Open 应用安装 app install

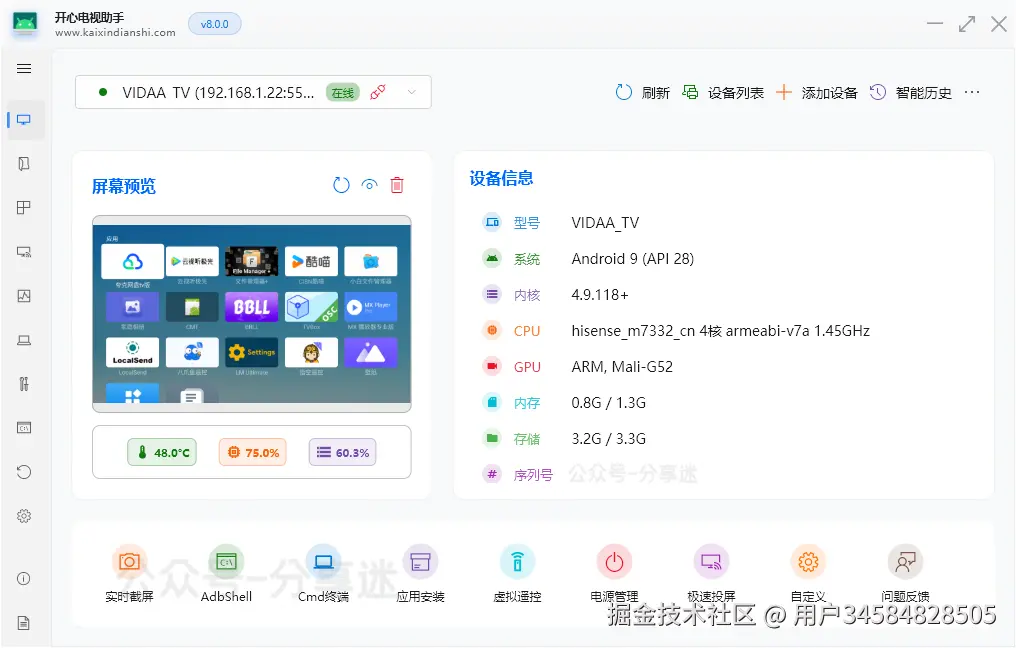pyautogui.click(x=421, y=574)
